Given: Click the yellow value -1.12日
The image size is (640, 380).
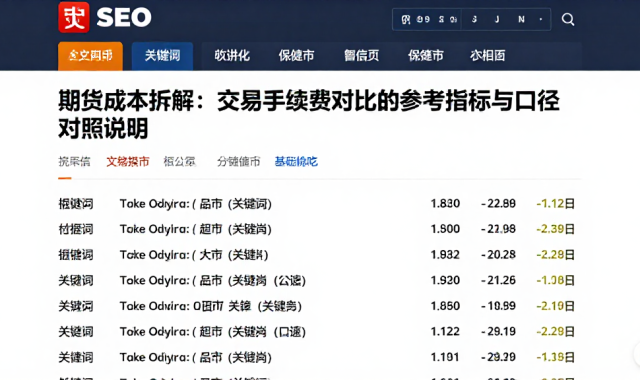Looking at the screenshot, I should tap(556, 203).
